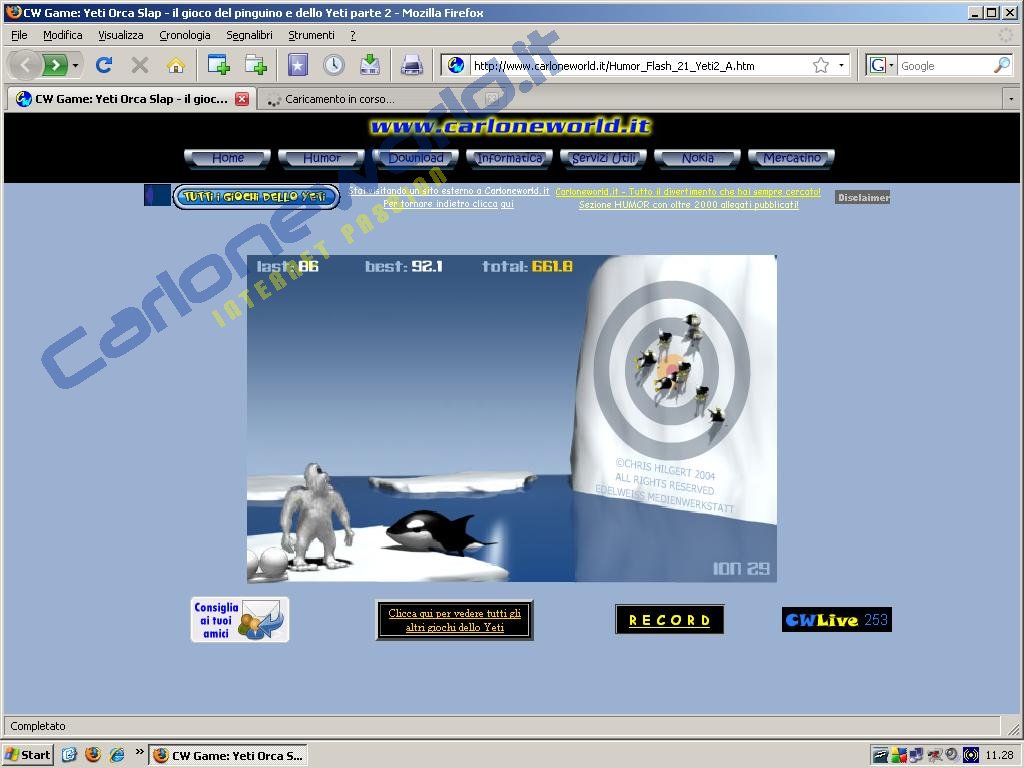Click the Consiglia ai tuoi amici icon
This screenshot has width=1024, height=768.
coord(240,620)
